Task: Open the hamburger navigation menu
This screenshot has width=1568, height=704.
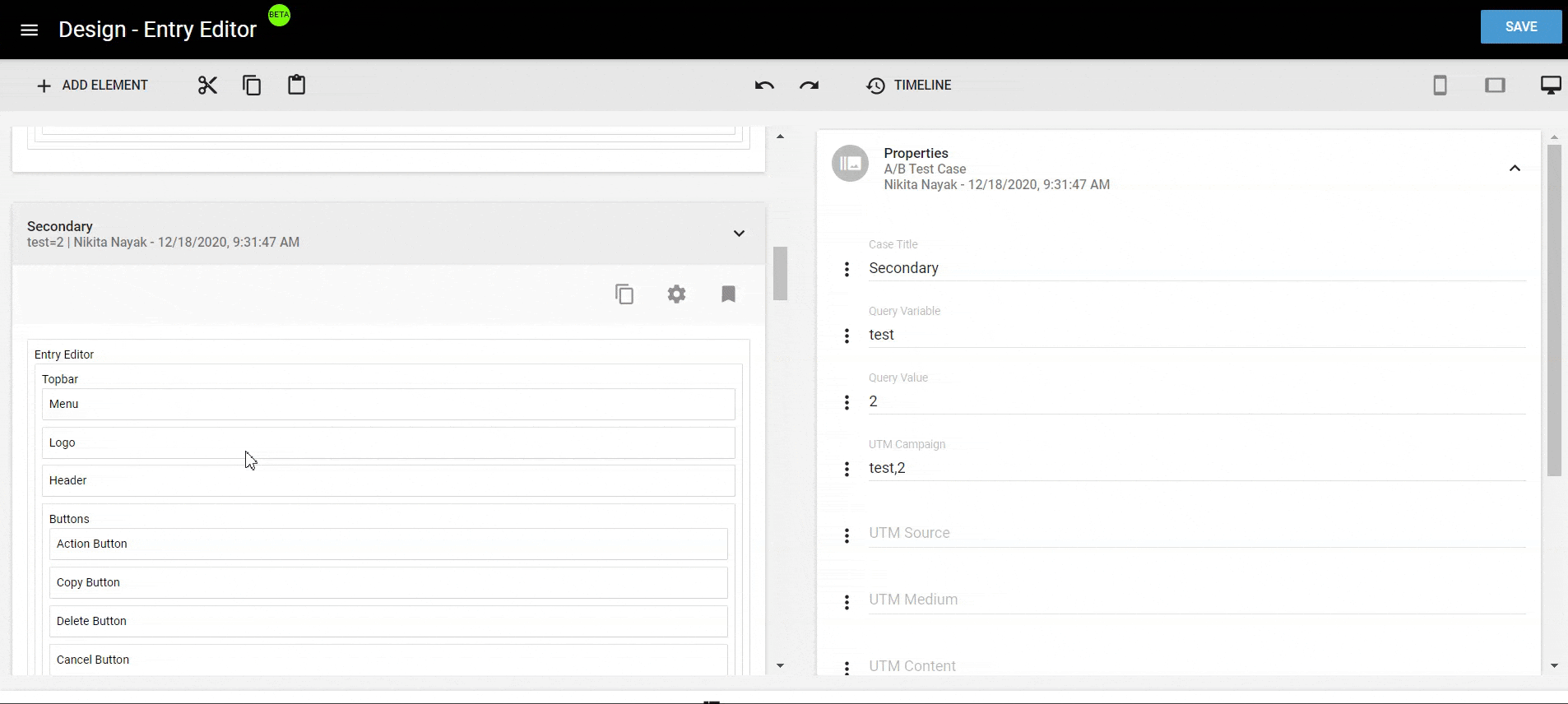Action: coord(29,30)
